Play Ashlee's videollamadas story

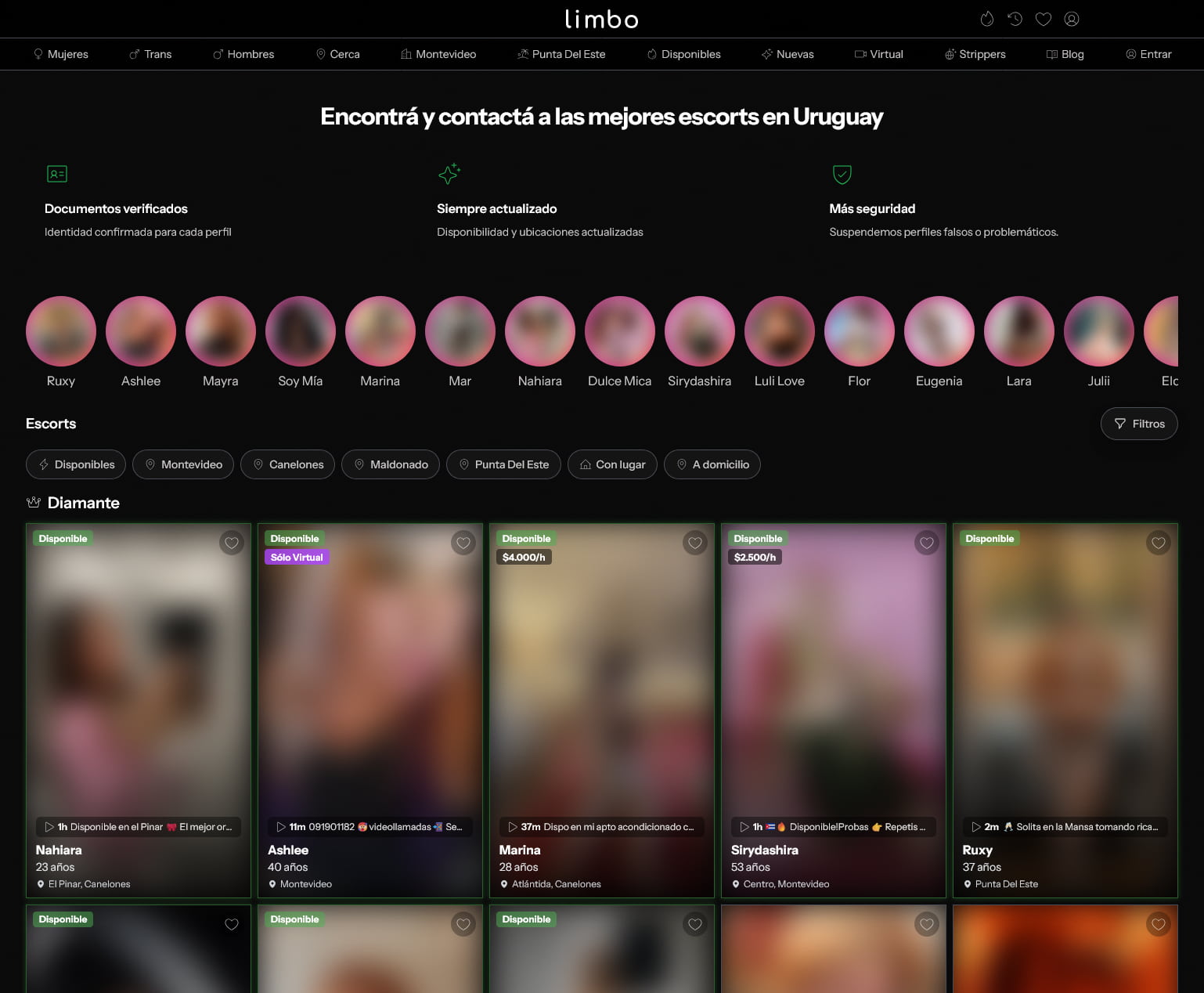370,827
